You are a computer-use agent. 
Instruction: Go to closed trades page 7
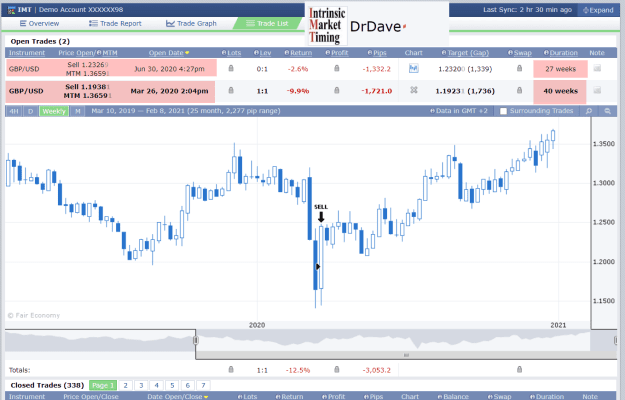[x=203, y=385]
